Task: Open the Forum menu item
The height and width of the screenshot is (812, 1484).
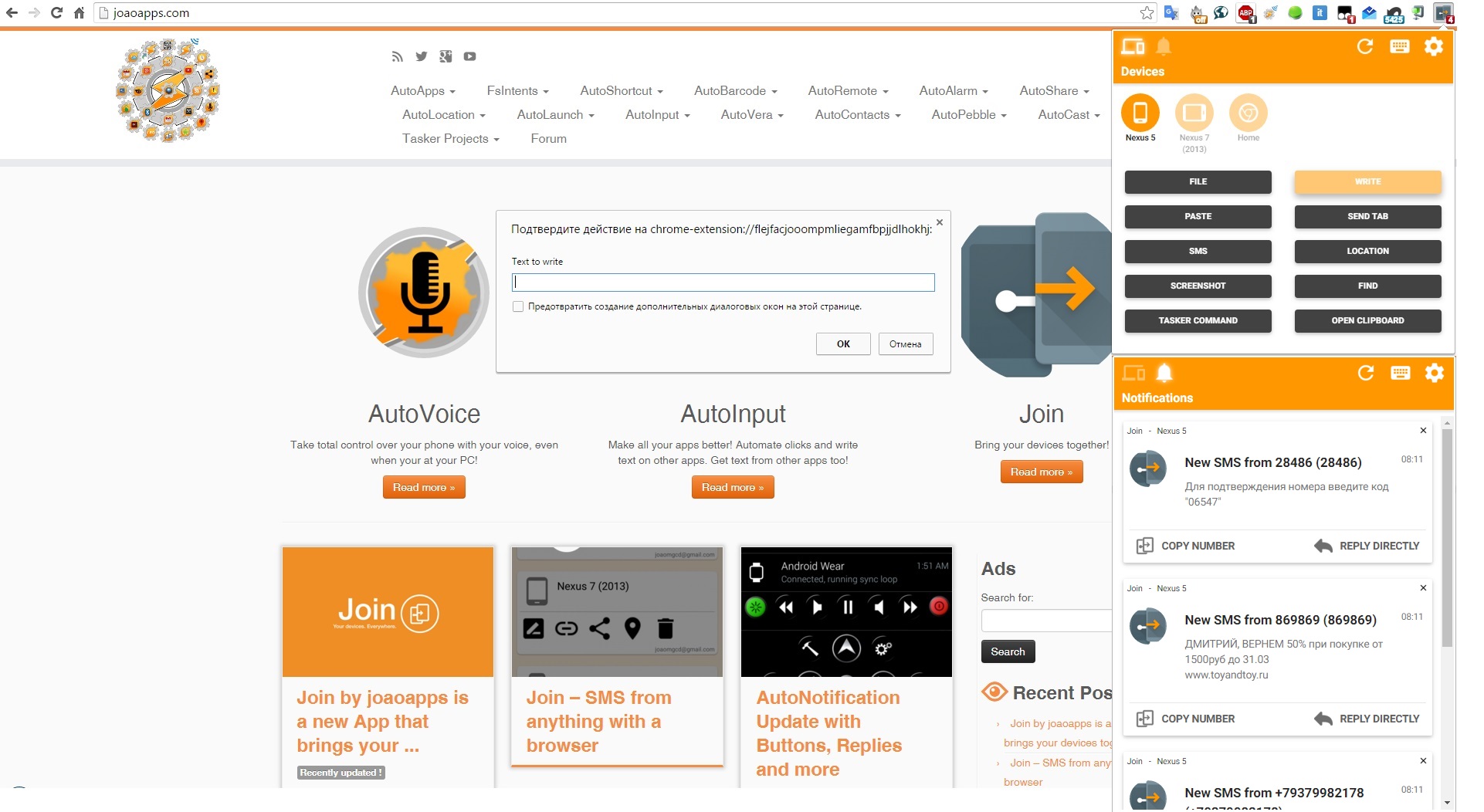Action: click(x=549, y=138)
